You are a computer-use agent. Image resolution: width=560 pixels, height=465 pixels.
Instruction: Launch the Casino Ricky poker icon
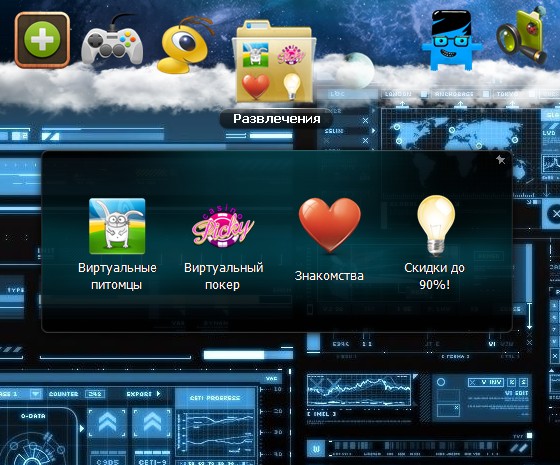point(223,228)
